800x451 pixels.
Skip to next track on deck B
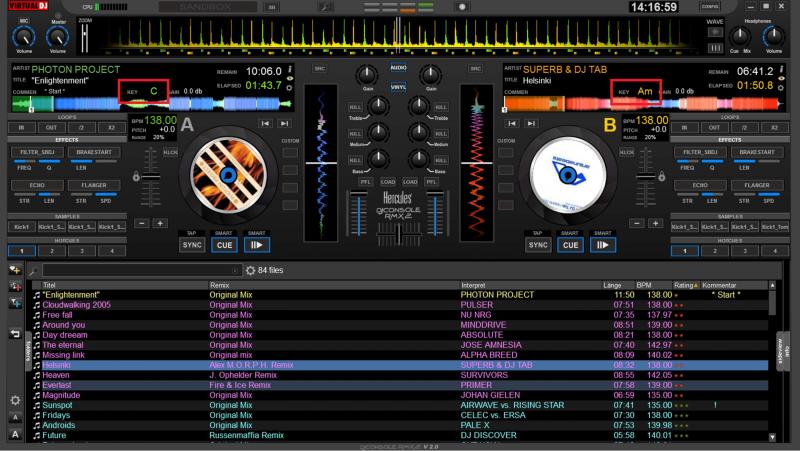(x=531, y=123)
